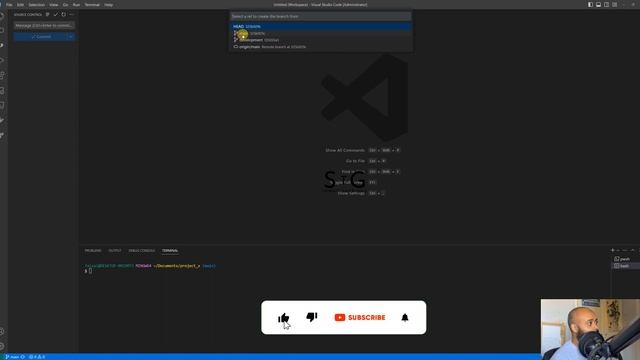Click the main branch indicator in status bar
This screenshot has height=360, width=640.
(12, 357)
